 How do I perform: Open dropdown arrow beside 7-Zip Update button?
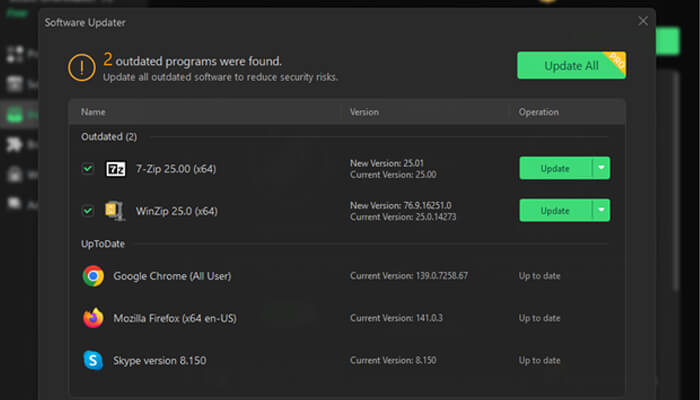tap(601, 168)
